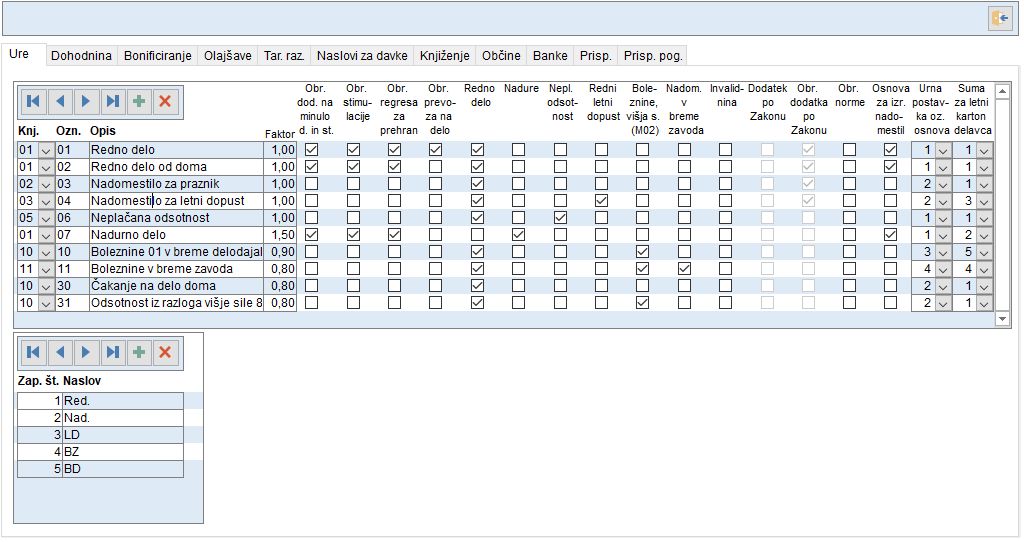Viewport: 1024px width, 542px height.
Task: Go to next record in Naslov list navigator
Action: (86, 353)
